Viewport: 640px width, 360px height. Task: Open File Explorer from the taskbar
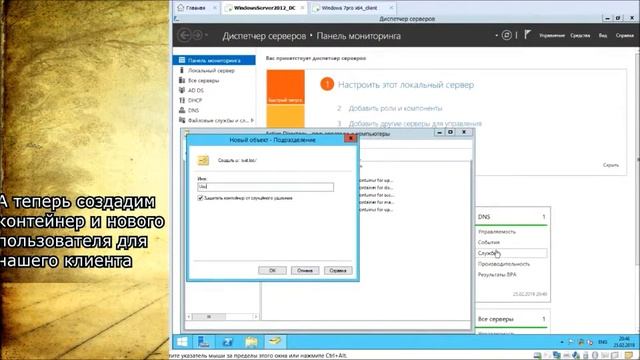[251, 342]
